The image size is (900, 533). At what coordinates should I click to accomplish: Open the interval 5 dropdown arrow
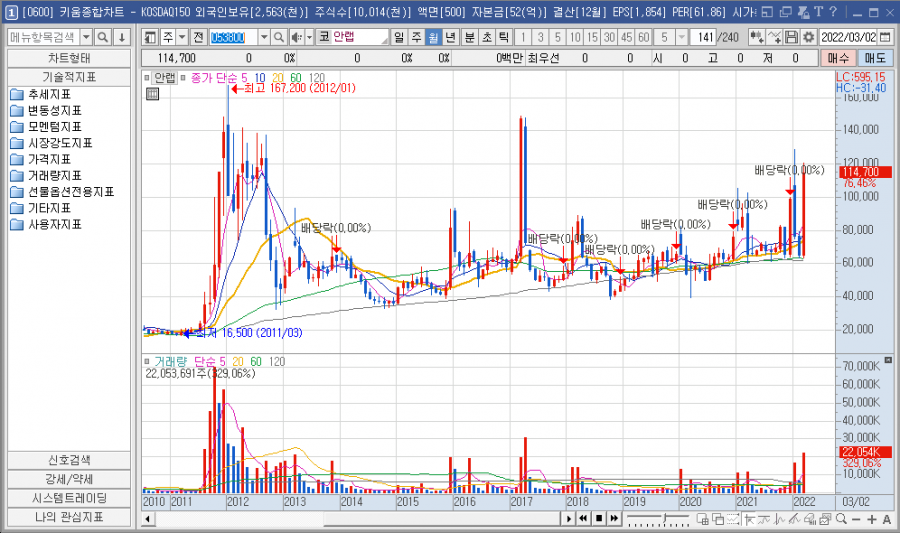pos(681,37)
